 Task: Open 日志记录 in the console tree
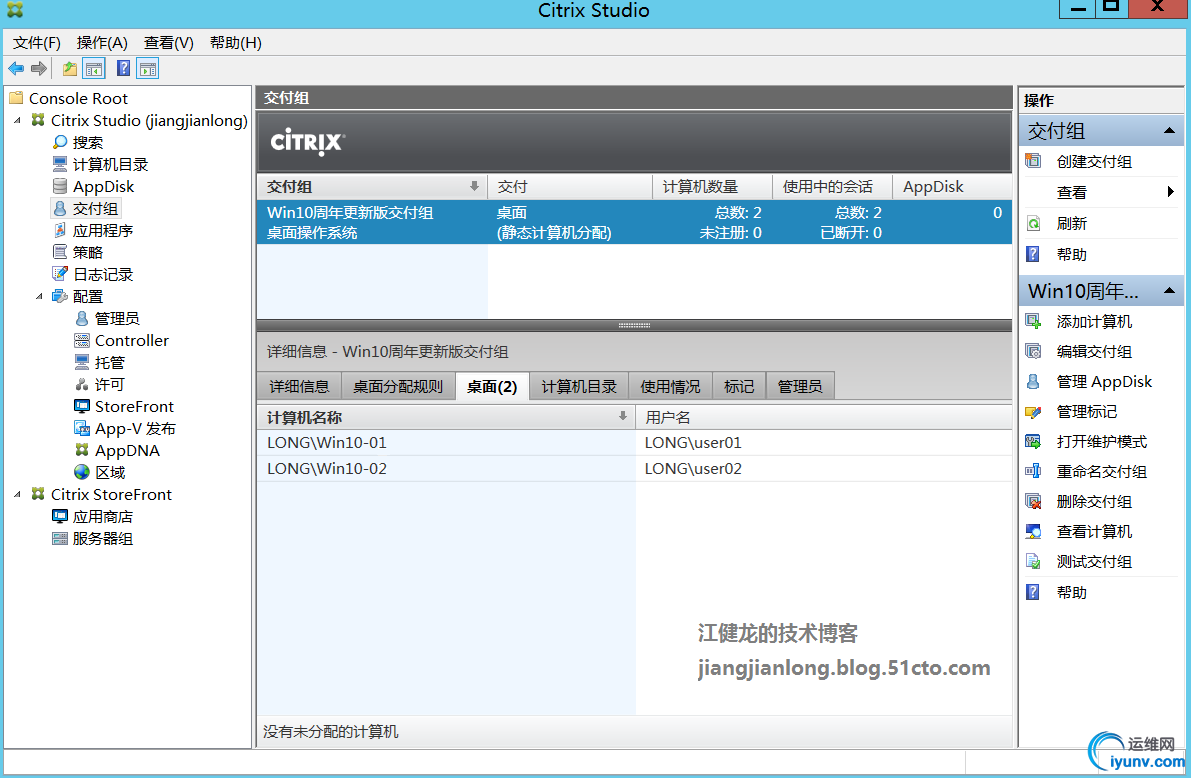pos(103,274)
